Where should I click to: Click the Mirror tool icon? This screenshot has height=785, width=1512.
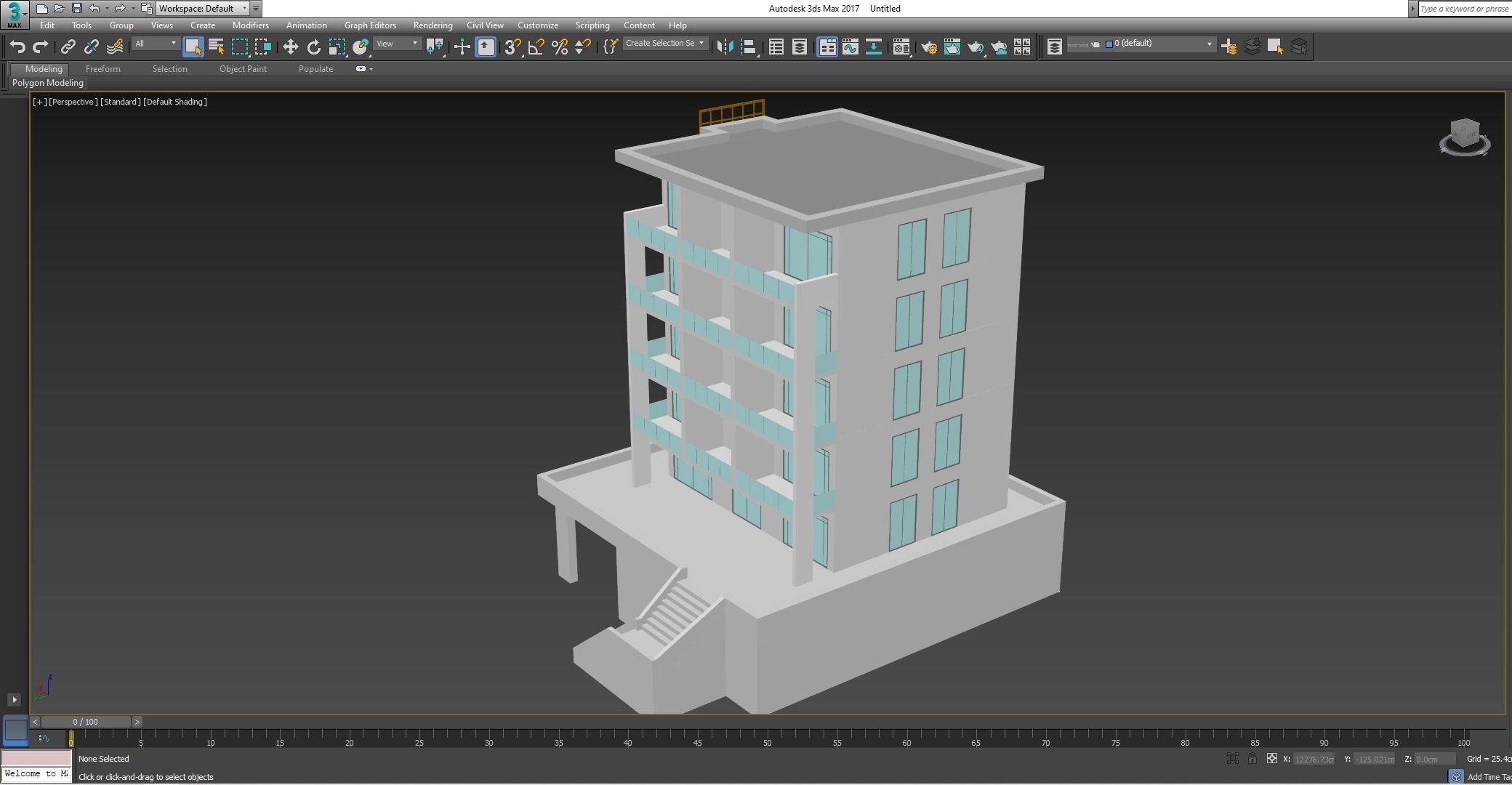click(725, 47)
